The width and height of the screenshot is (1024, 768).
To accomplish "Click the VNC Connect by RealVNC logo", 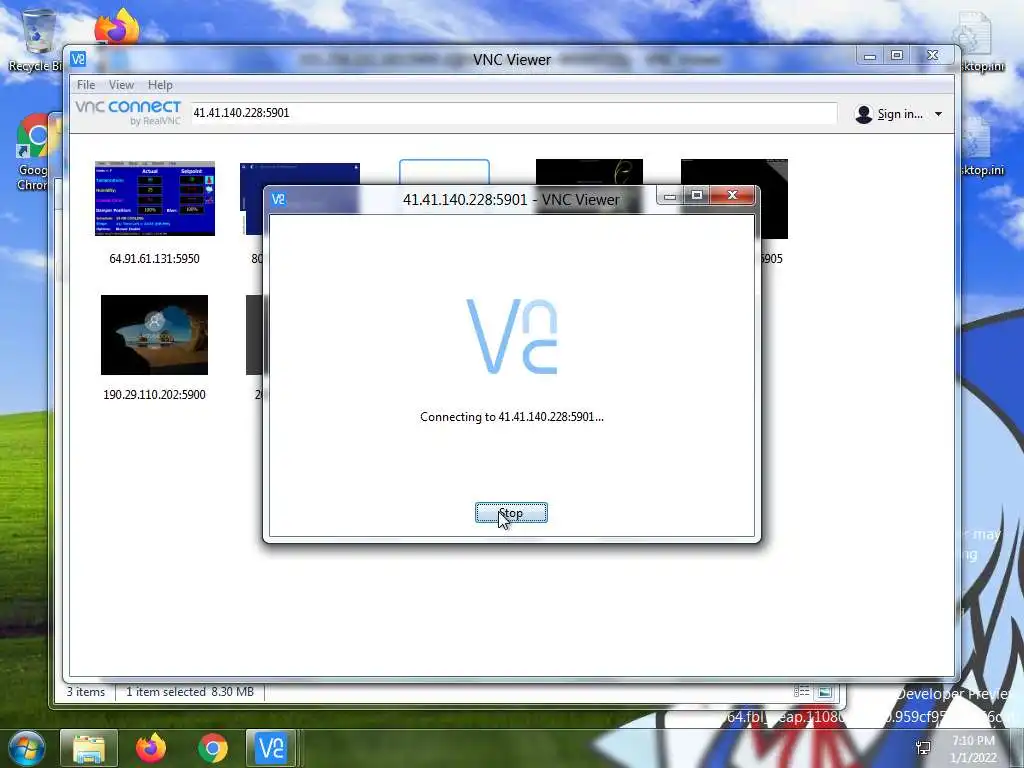I will click(128, 112).
